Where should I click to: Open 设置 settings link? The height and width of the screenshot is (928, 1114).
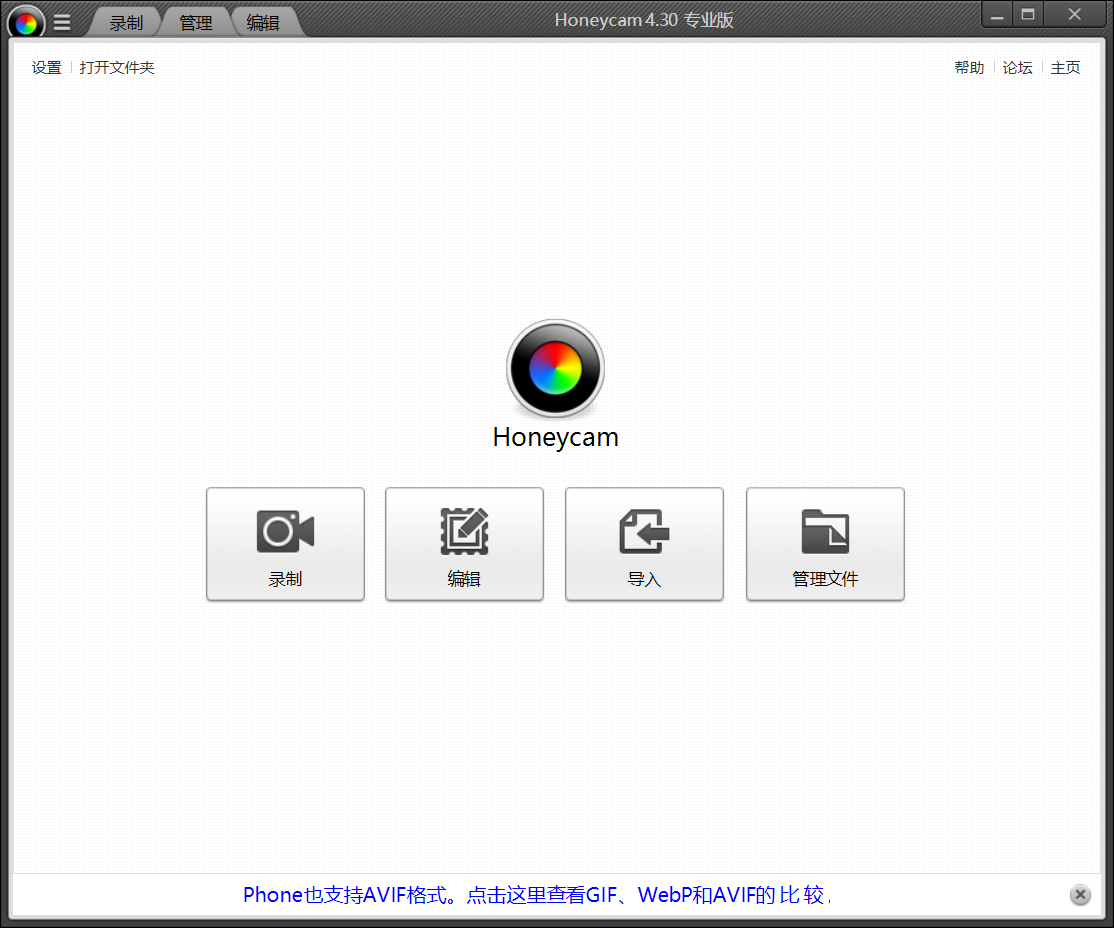coord(46,68)
